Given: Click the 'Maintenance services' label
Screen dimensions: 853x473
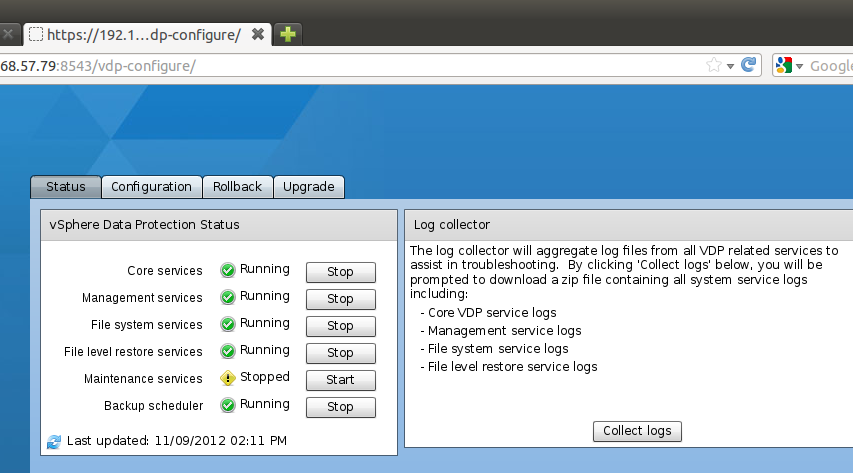Looking at the screenshot, I should tap(143, 379).
